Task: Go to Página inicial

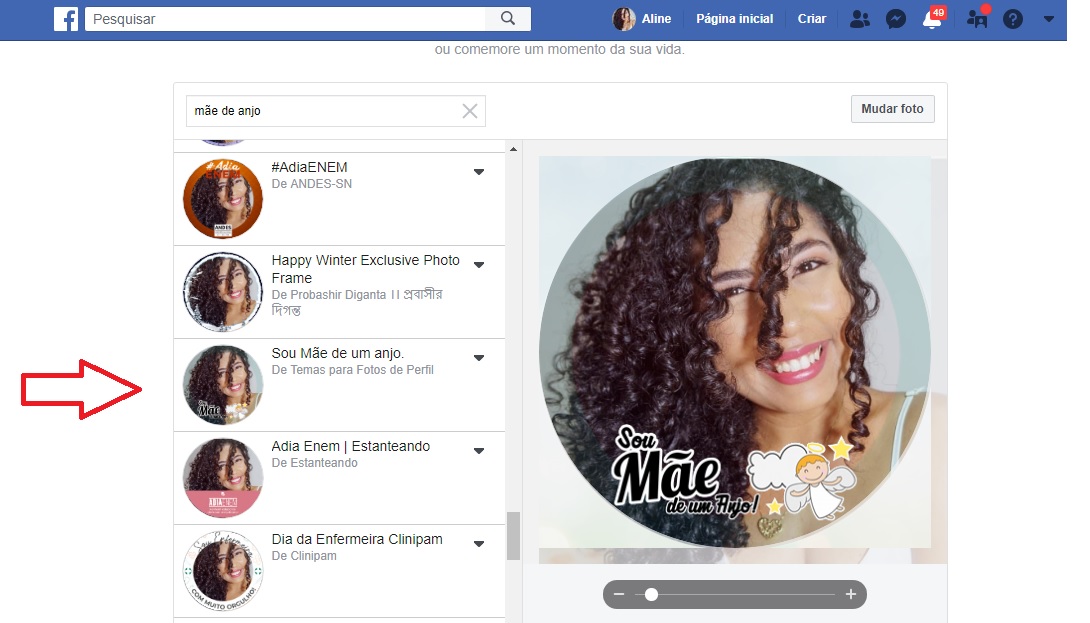Action: pyautogui.click(x=734, y=18)
